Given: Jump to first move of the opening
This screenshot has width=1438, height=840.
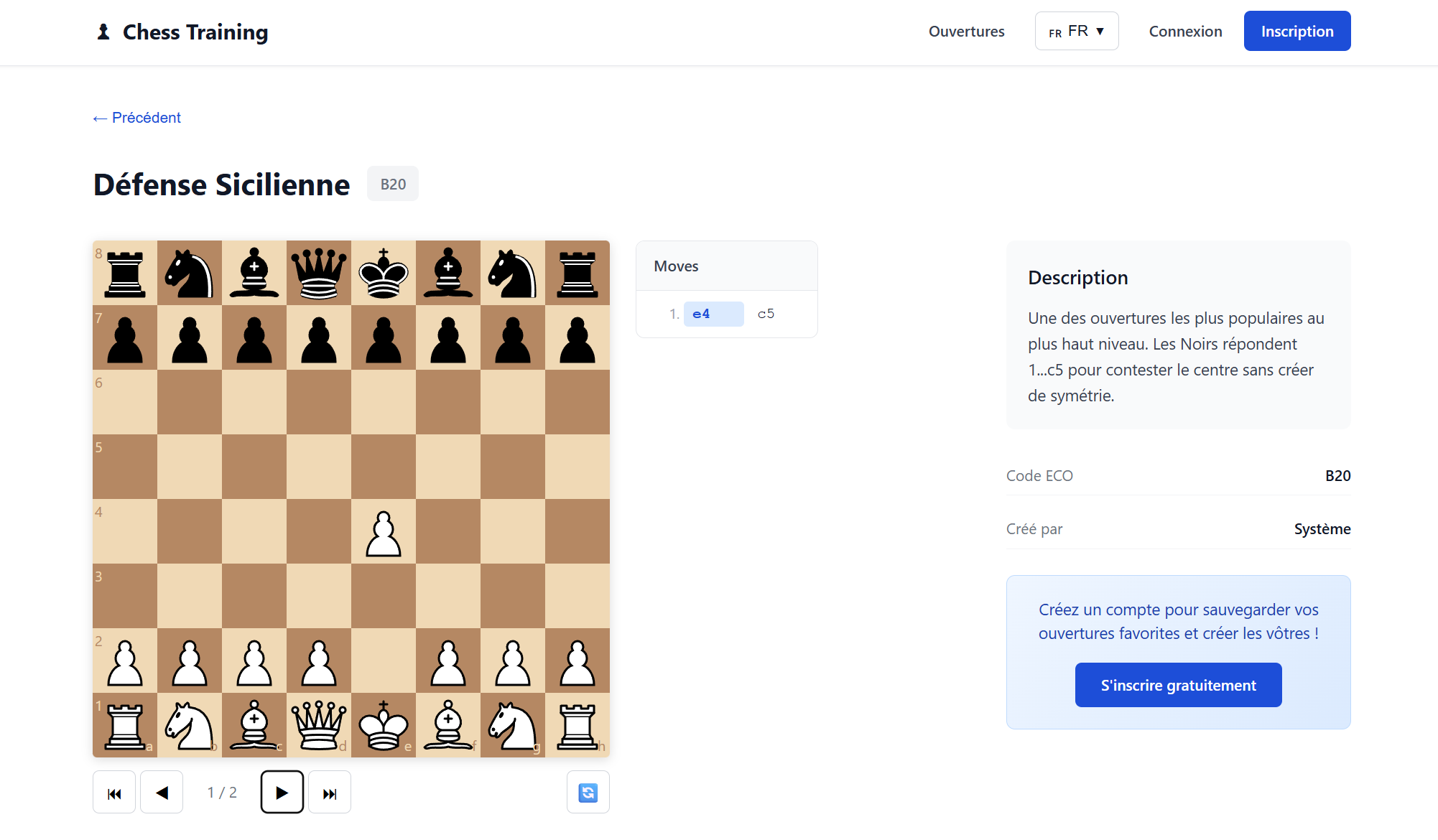Looking at the screenshot, I should pyautogui.click(x=114, y=793).
